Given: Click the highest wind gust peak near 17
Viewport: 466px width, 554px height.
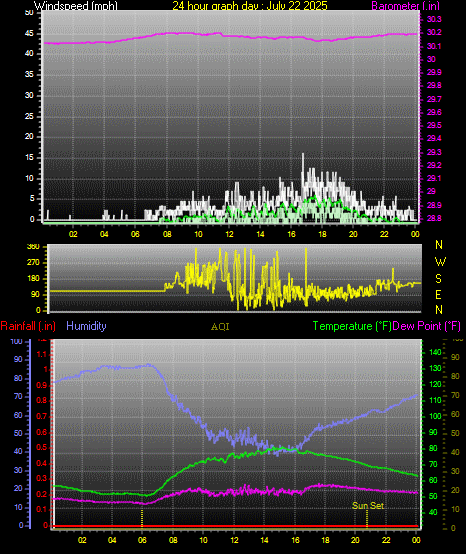Looking at the screenshot, I should 303,155.
